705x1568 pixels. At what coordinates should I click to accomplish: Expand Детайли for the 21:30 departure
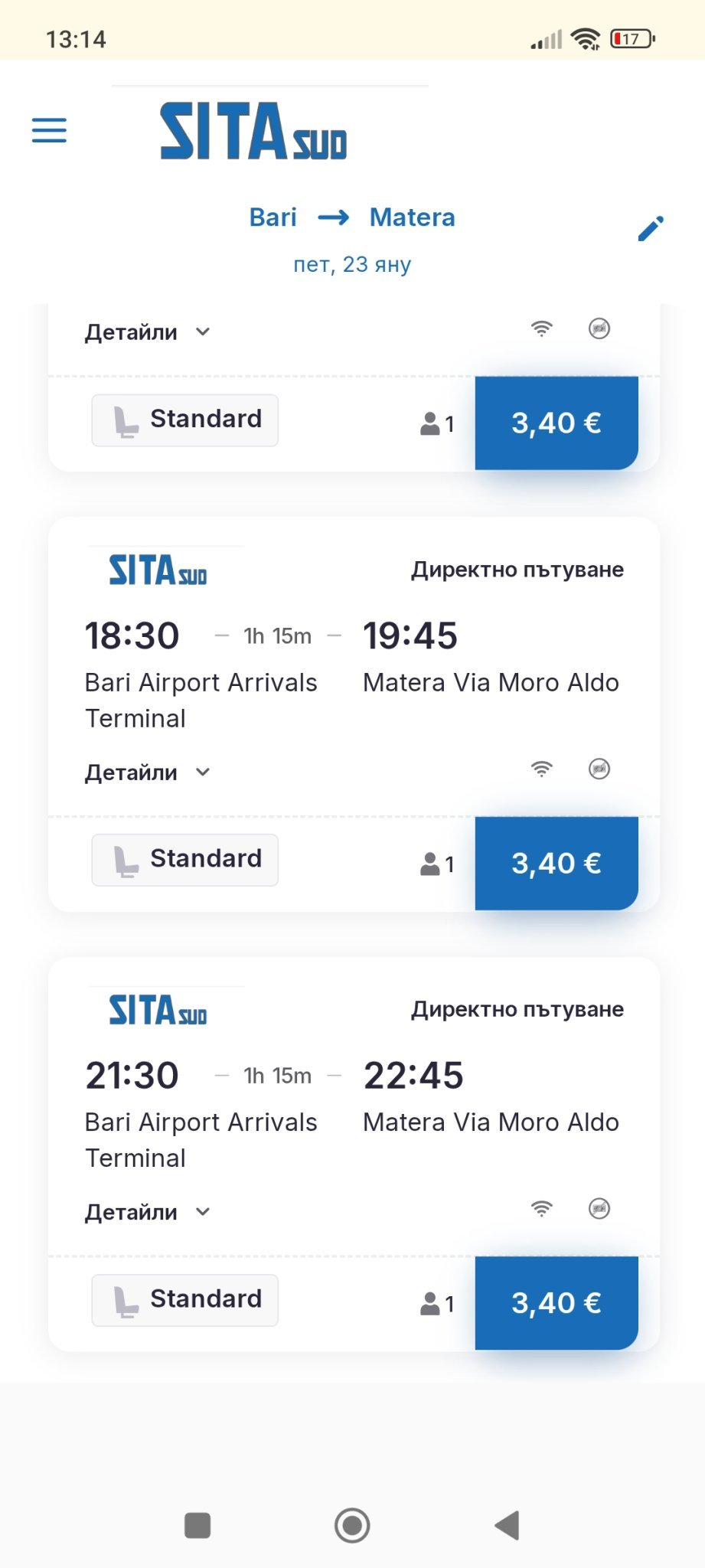(x=147, y=1212)
